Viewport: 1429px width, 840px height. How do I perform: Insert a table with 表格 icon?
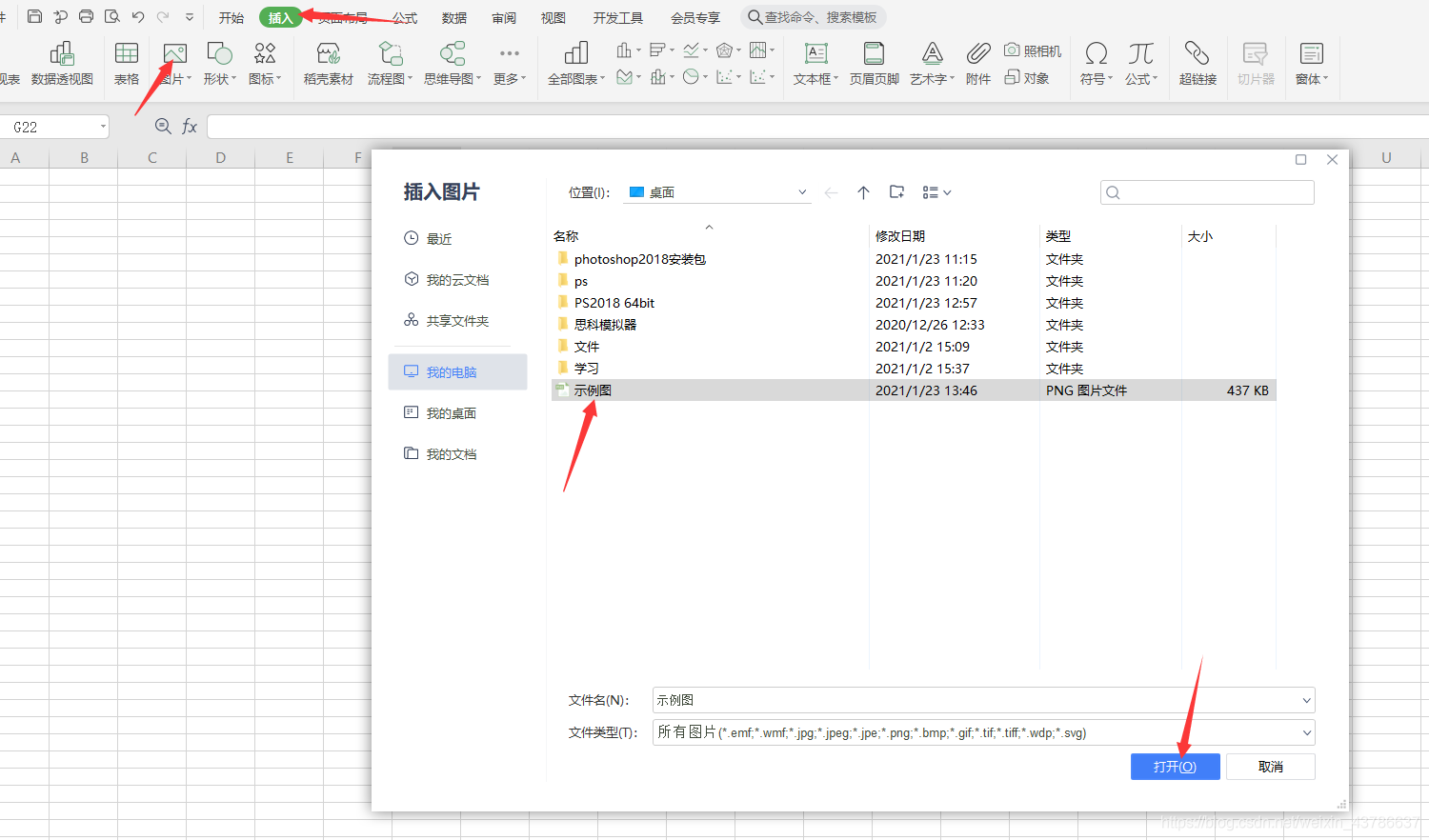tap(127, 64)
